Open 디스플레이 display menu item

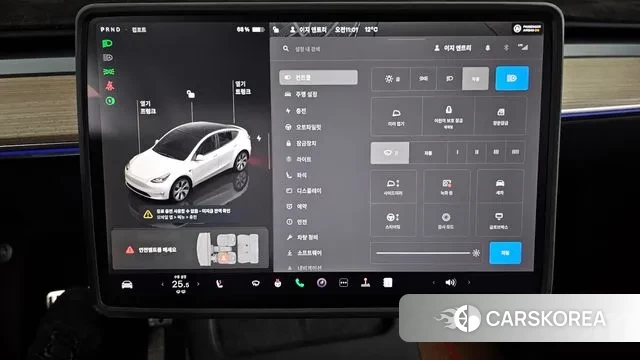click(x=304, y=191)
